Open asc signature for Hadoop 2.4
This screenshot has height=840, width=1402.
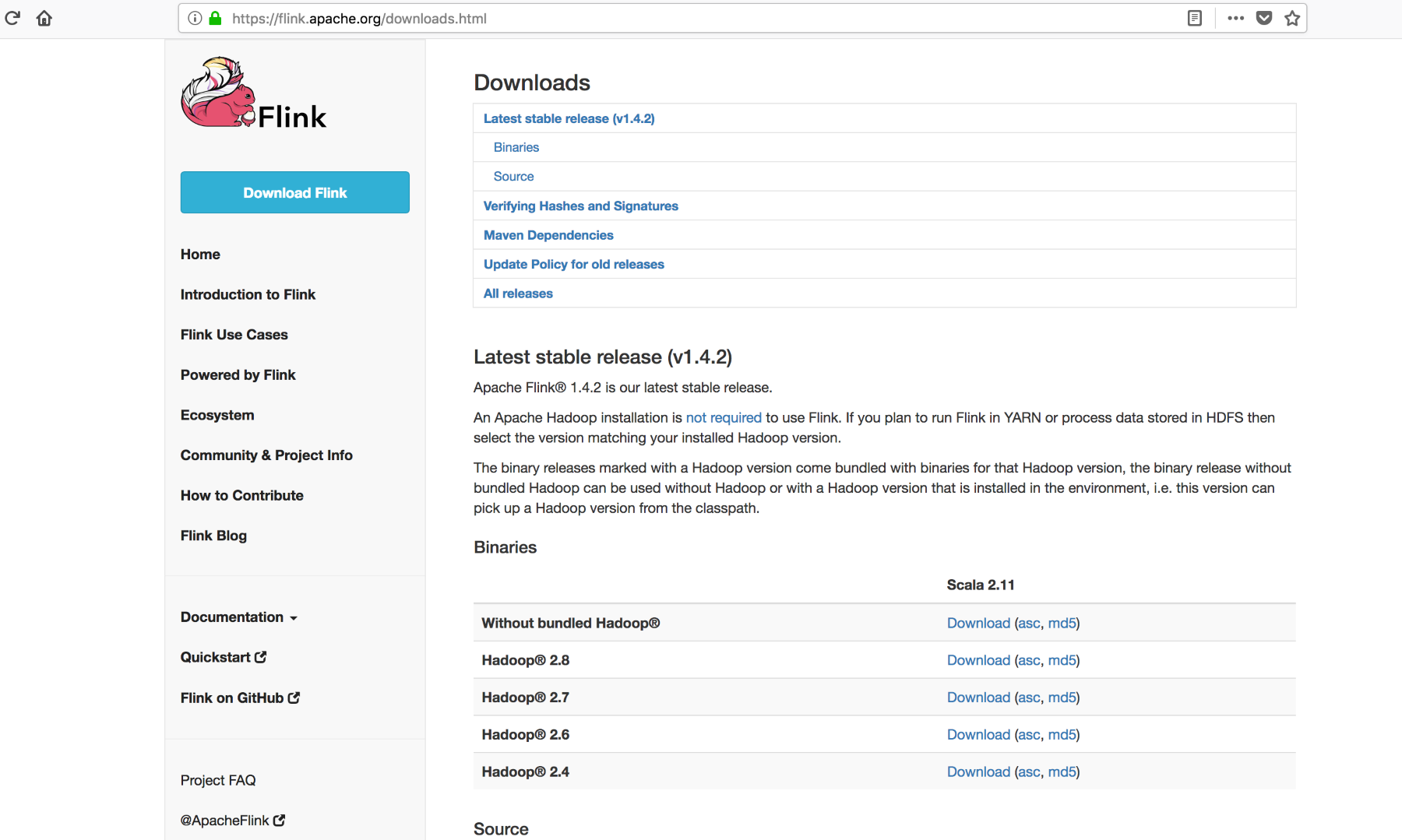[x=1029, y=772]
